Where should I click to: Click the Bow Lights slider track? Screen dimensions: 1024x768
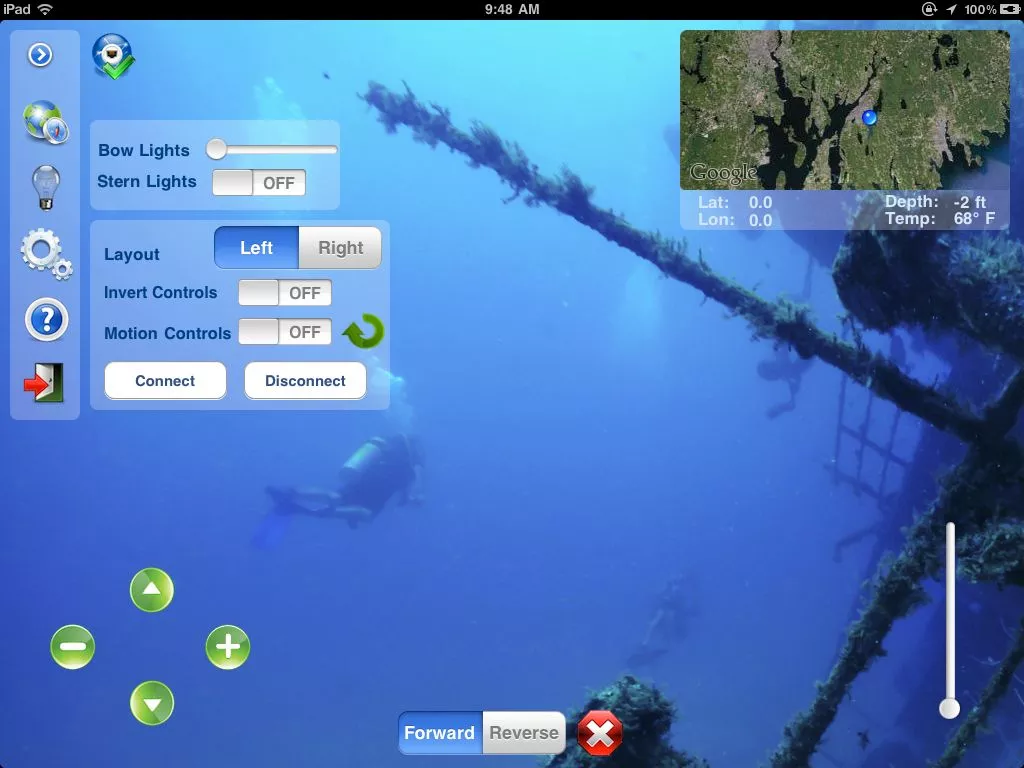pos(277,150)
